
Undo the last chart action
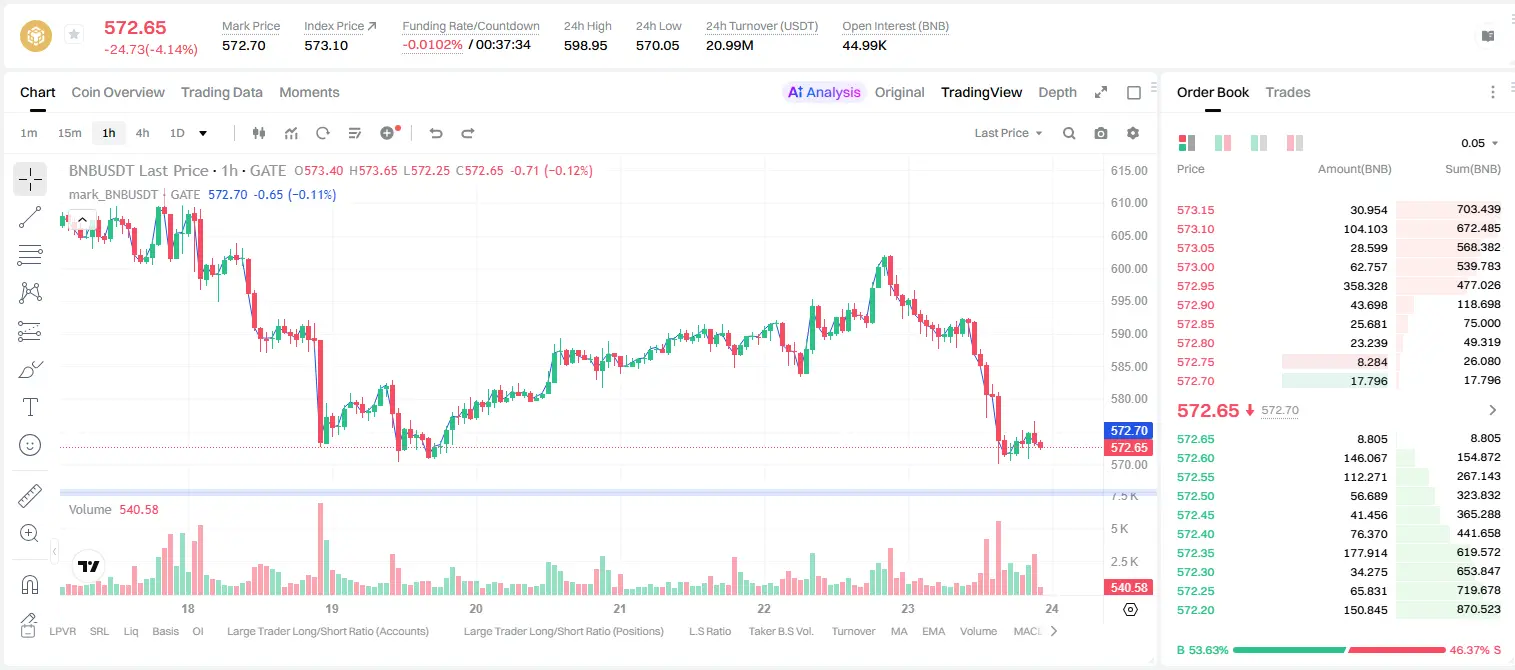click(x=436, y=133)
